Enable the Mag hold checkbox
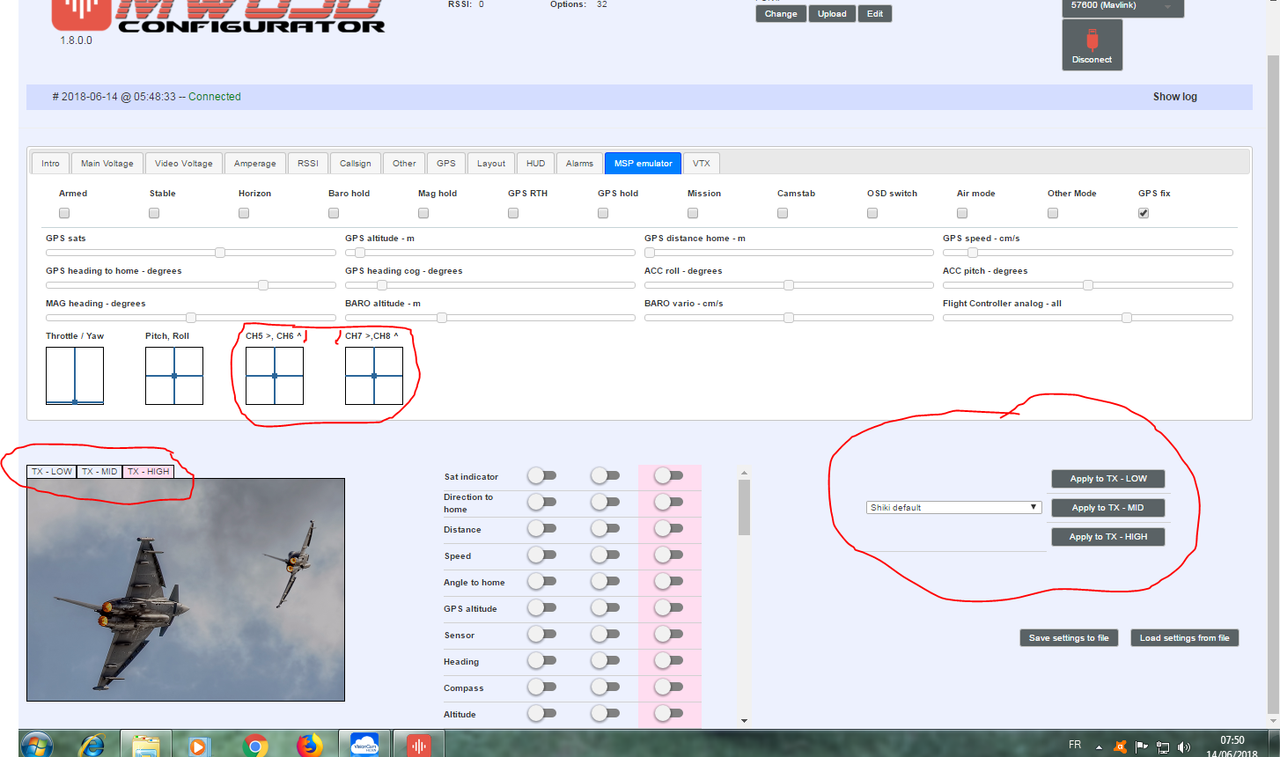 (x=423, y=213)
